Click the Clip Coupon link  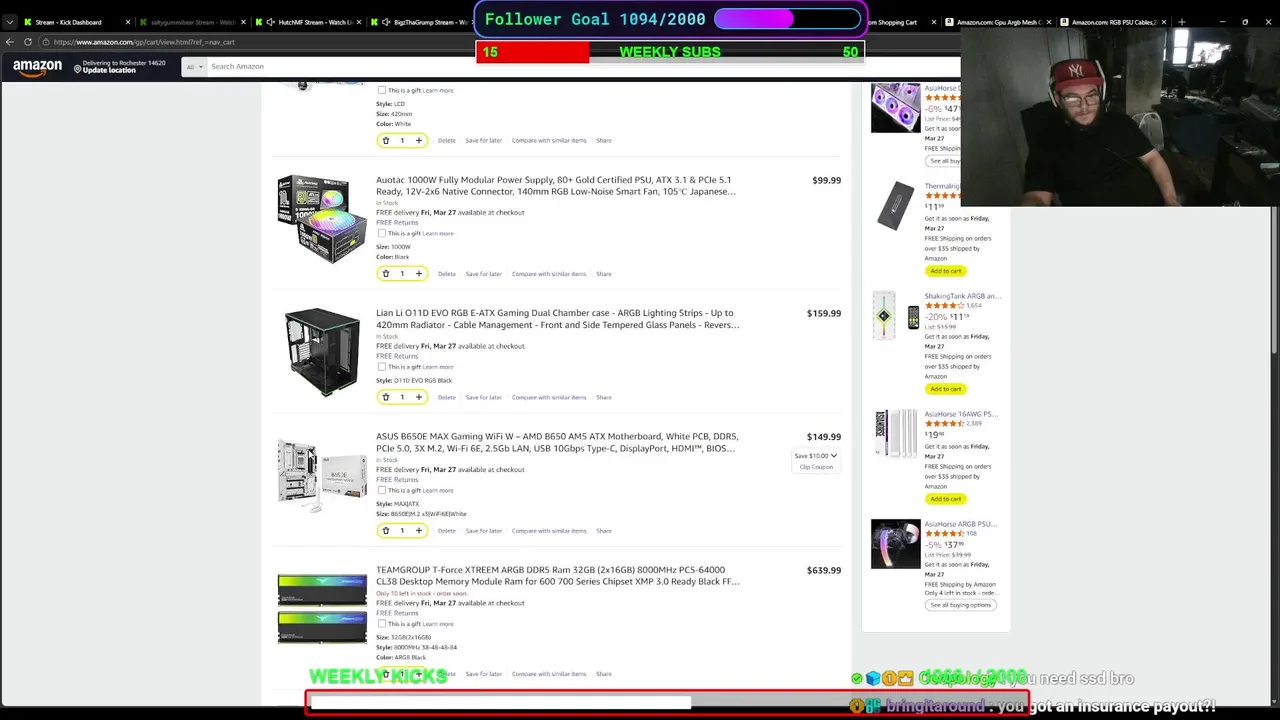tap(816, 467)
